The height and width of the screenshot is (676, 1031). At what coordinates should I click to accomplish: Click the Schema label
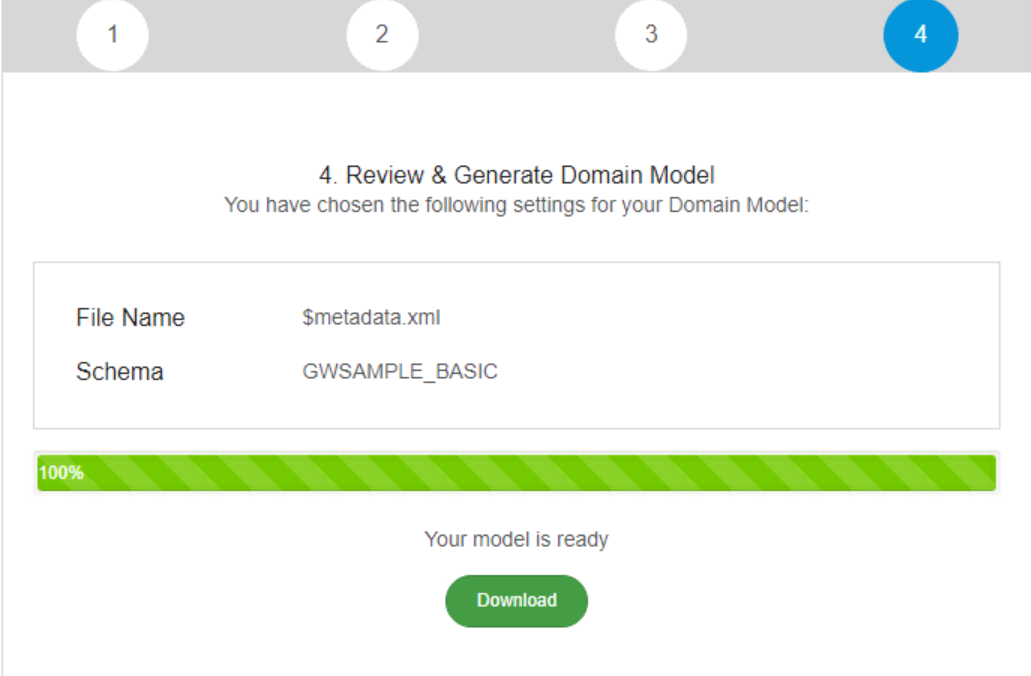(120, 372)
